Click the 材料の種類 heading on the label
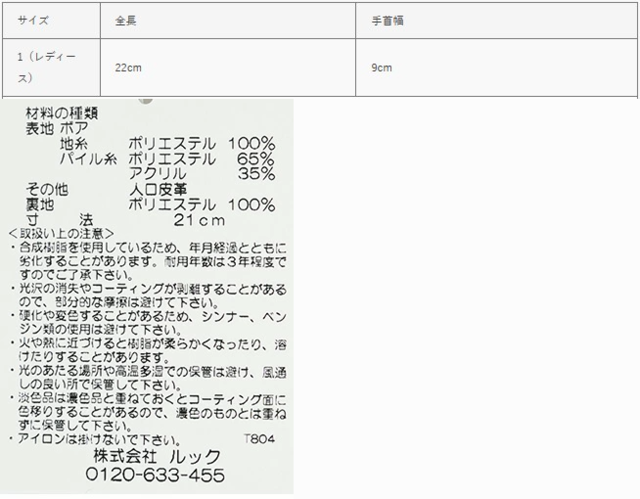 (58, 115)
